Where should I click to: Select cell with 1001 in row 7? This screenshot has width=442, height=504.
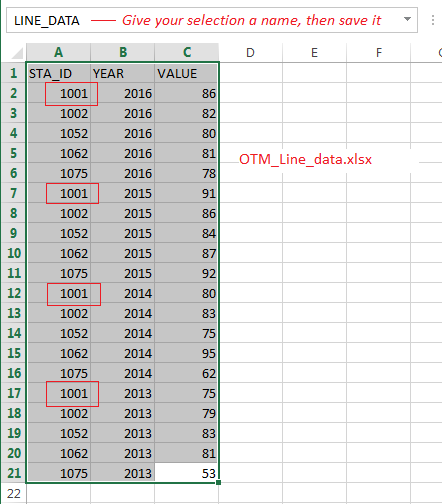point(58,193)
